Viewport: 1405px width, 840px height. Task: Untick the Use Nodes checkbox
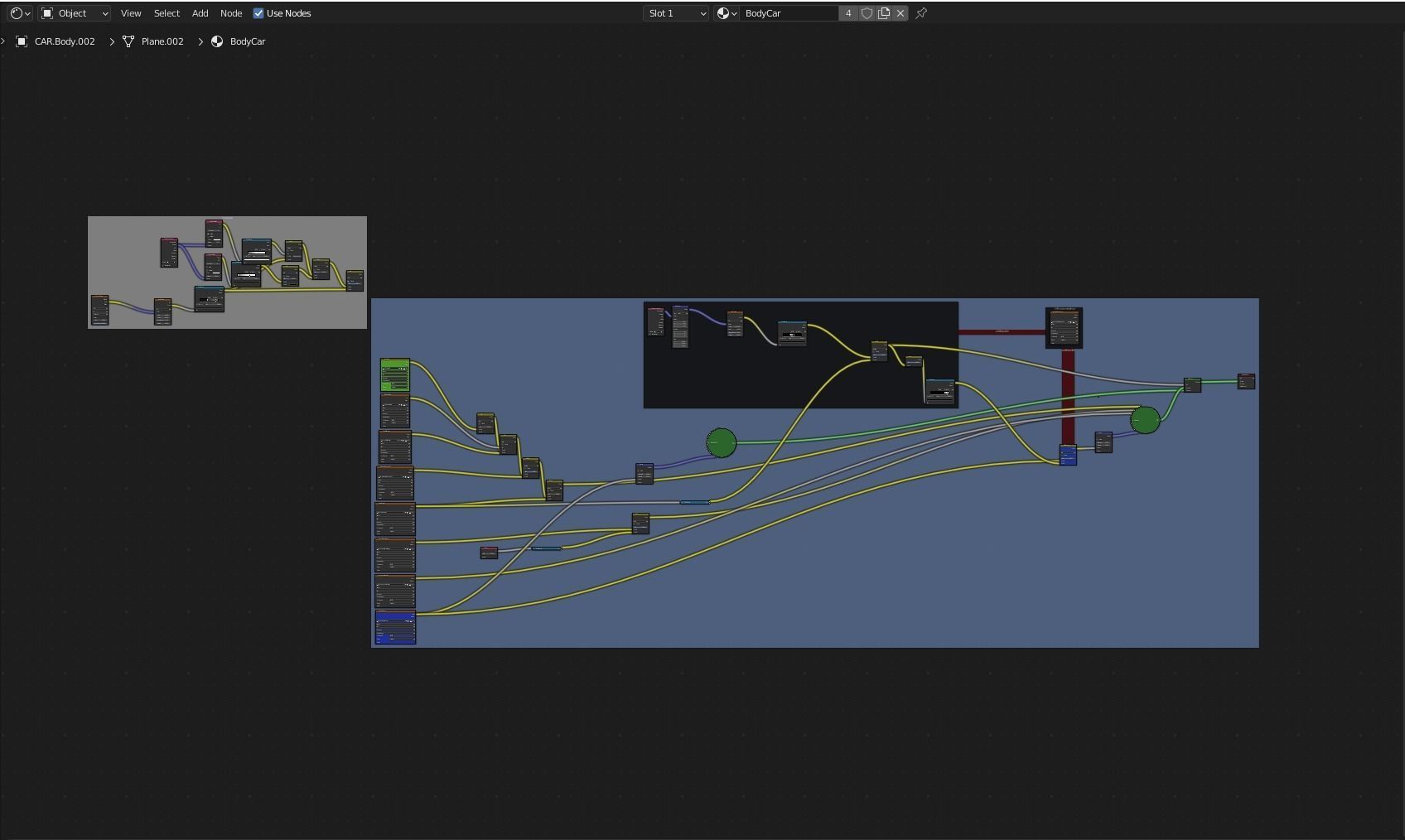(x=258, y=13)
